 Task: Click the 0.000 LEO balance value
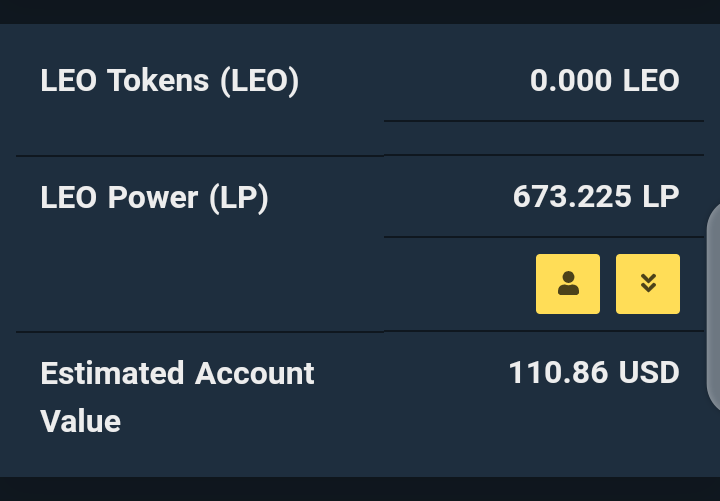pos(604,81)
